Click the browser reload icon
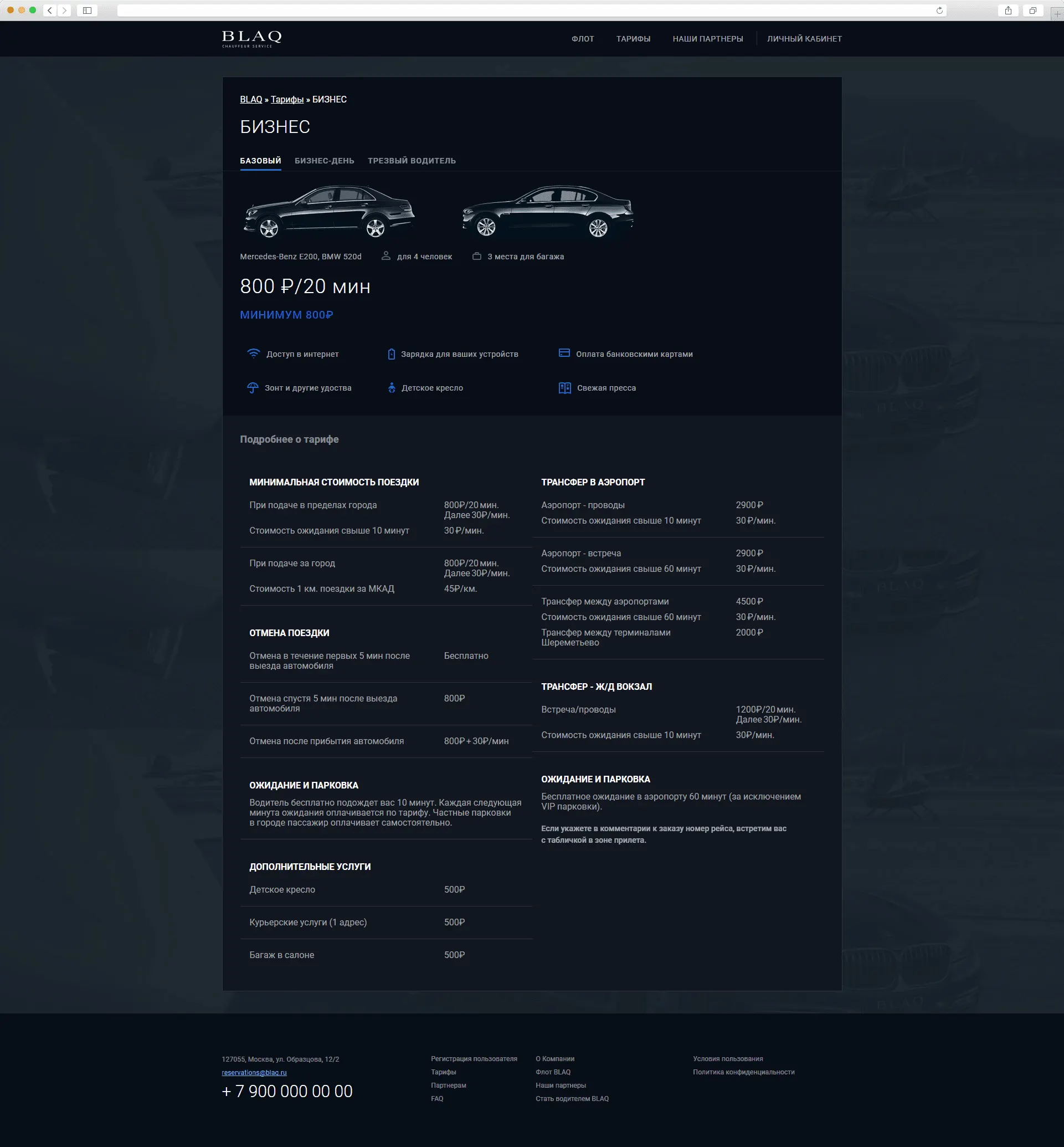Viewport: 1064px width, 1147px height. 939,11
